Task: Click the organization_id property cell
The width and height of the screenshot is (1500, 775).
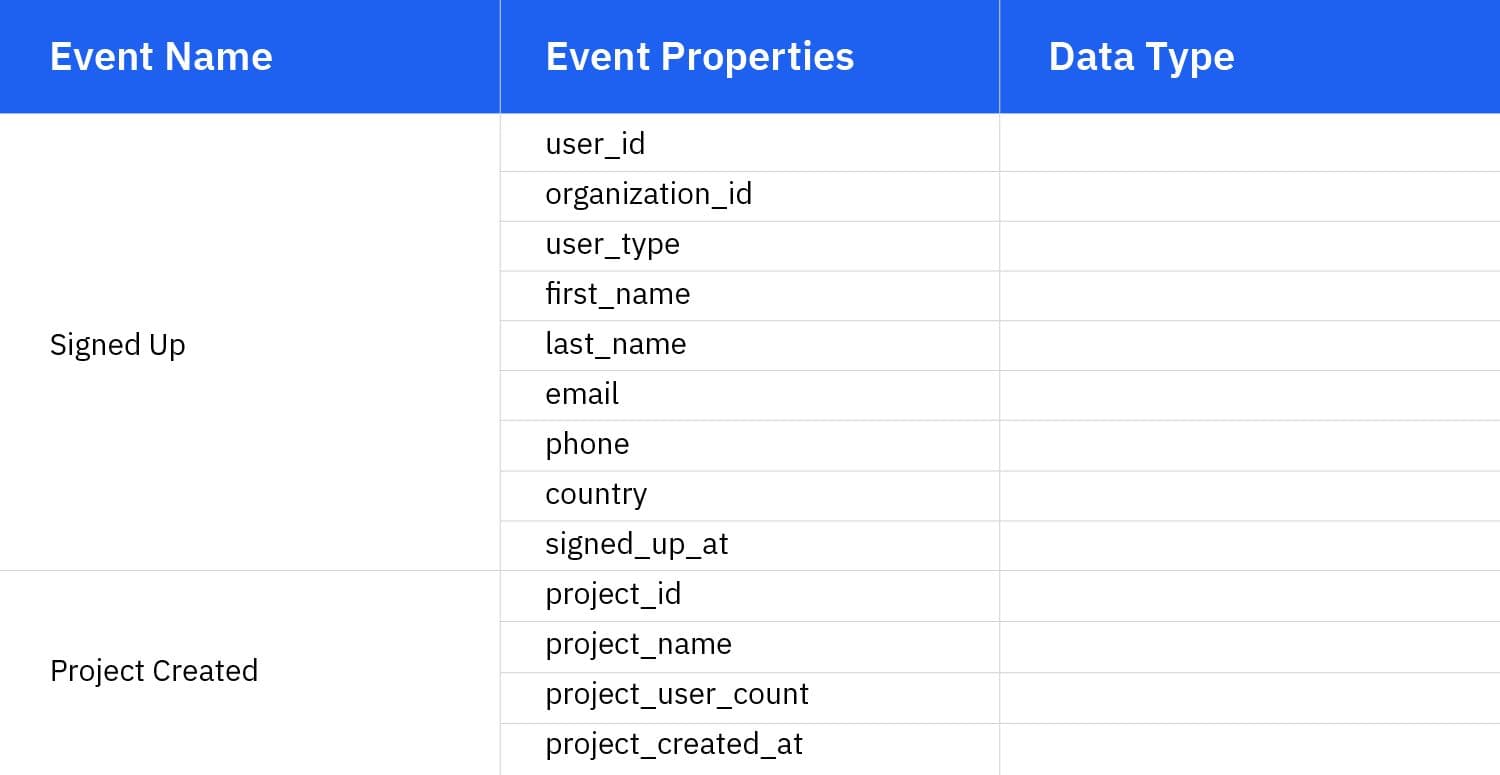Action: (648, 194)
